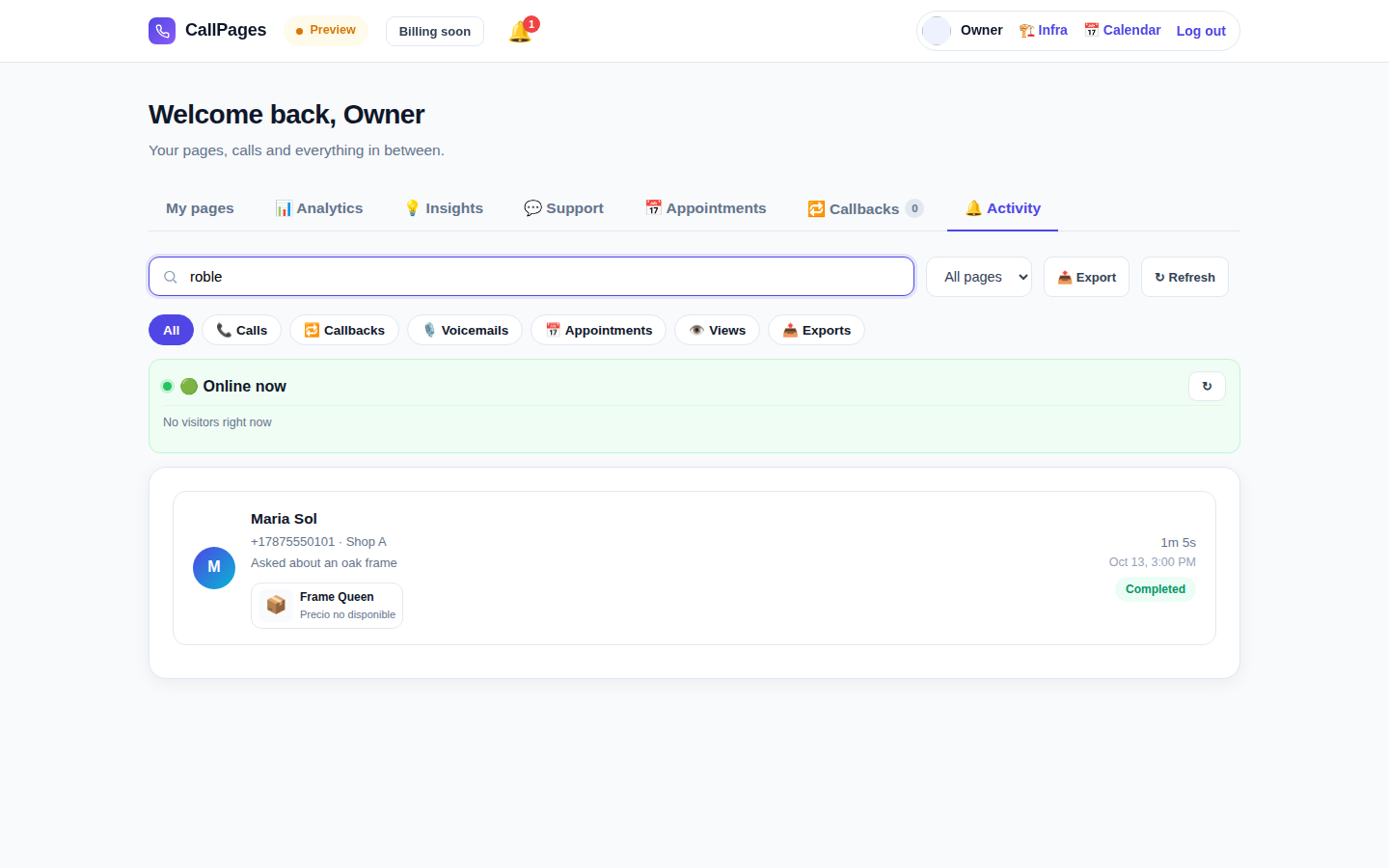The image size is (1389, 868).
Task: Export the activity list
Action: pos(1086,277)
